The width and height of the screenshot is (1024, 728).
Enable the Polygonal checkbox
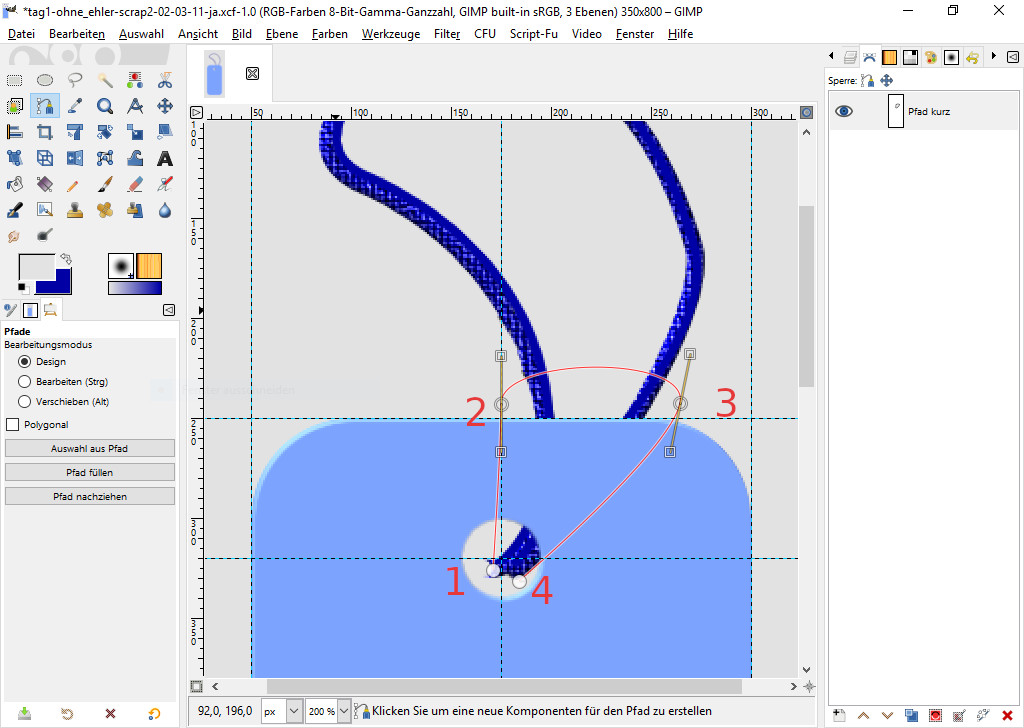pos(13,424)
